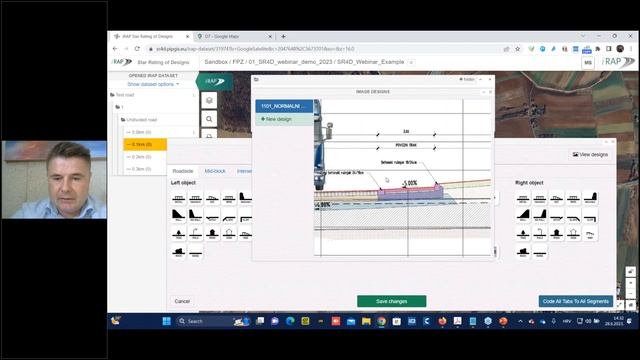Add a New design
Screen dimensions: 640x360
(284, 119)
